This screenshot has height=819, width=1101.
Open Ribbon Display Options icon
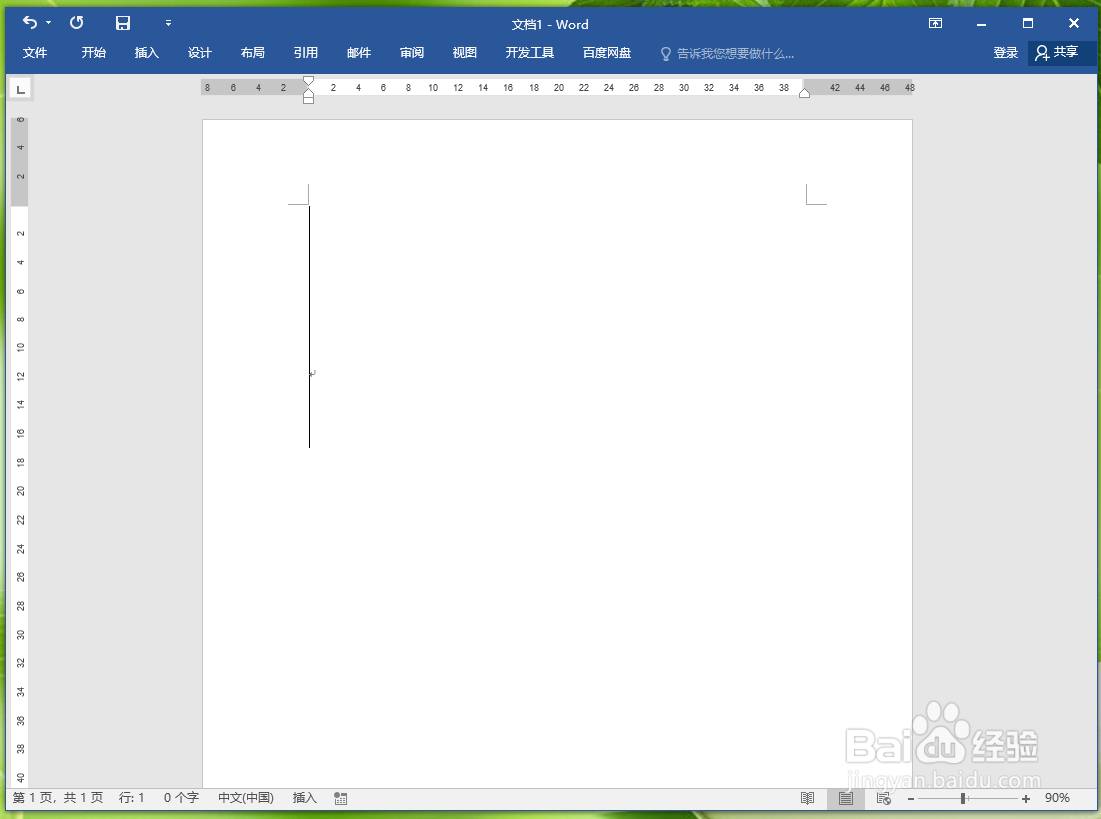click(935, 23)
